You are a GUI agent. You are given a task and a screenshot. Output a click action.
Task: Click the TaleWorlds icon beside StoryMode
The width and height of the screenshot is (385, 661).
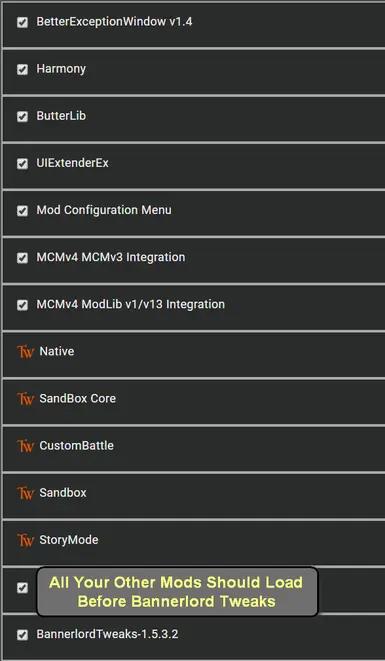[25, 540]
